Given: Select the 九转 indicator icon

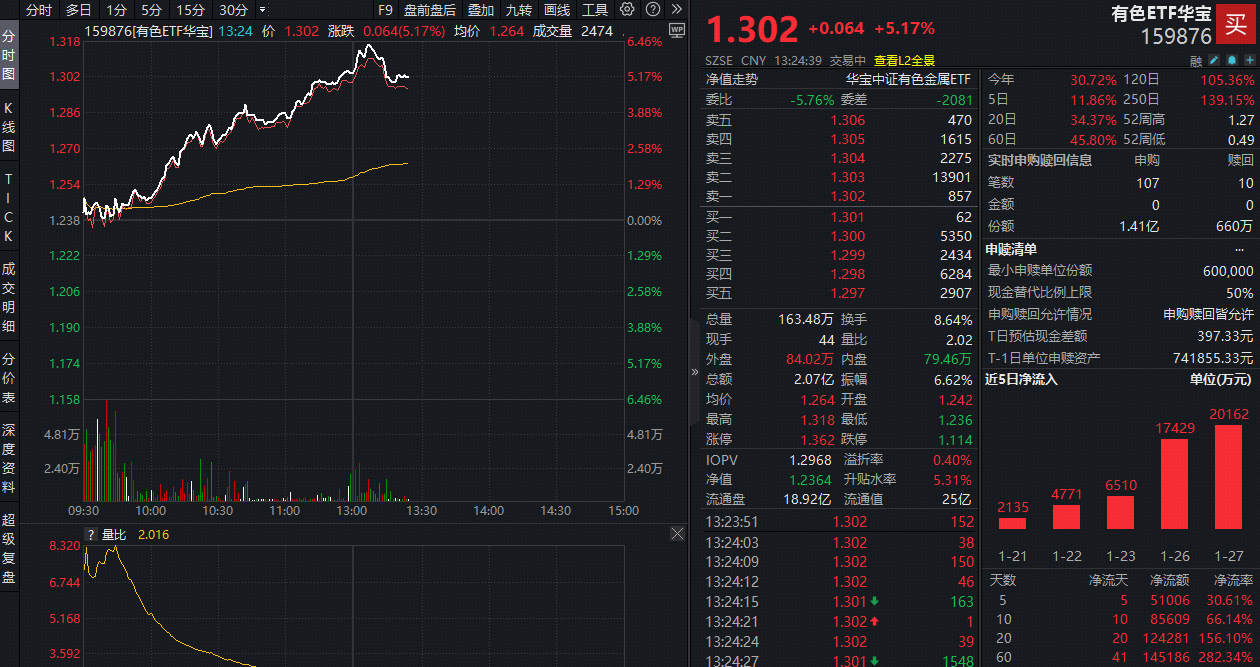Looking at the screenshot, I should (x=519, y=10).
